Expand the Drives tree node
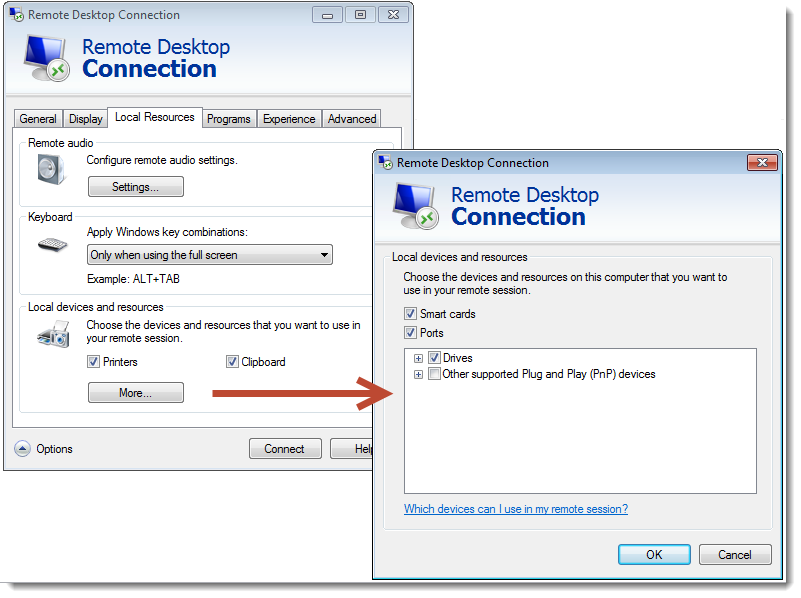The width and height of the screenshot is (801, 598). (x=418, y=358)
